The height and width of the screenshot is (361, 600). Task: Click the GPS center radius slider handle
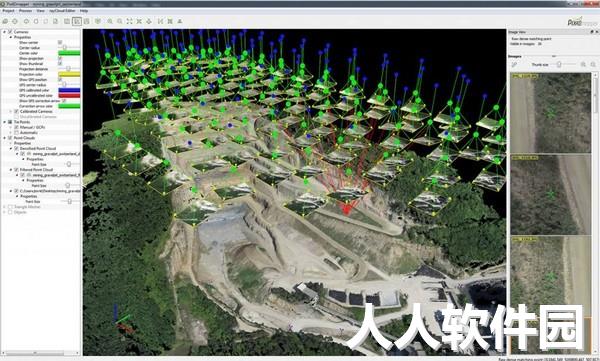64,84
